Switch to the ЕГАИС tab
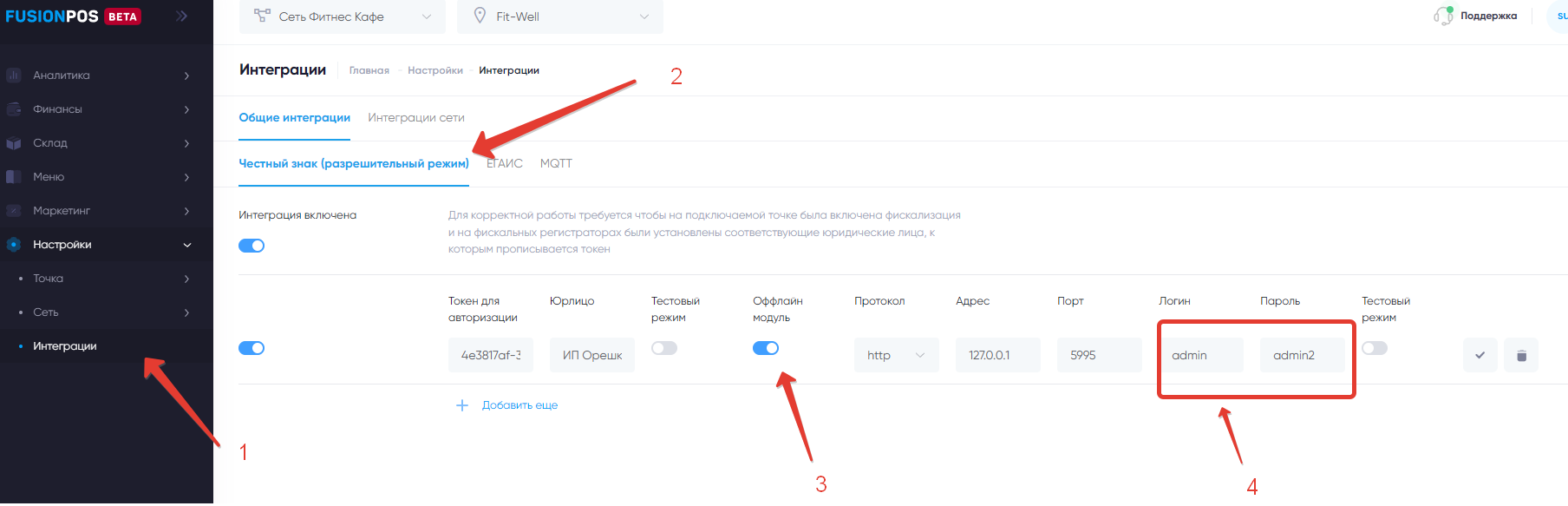Viewport: 1568px width, 506px height. pyautogui.click(x=505, y=163)
